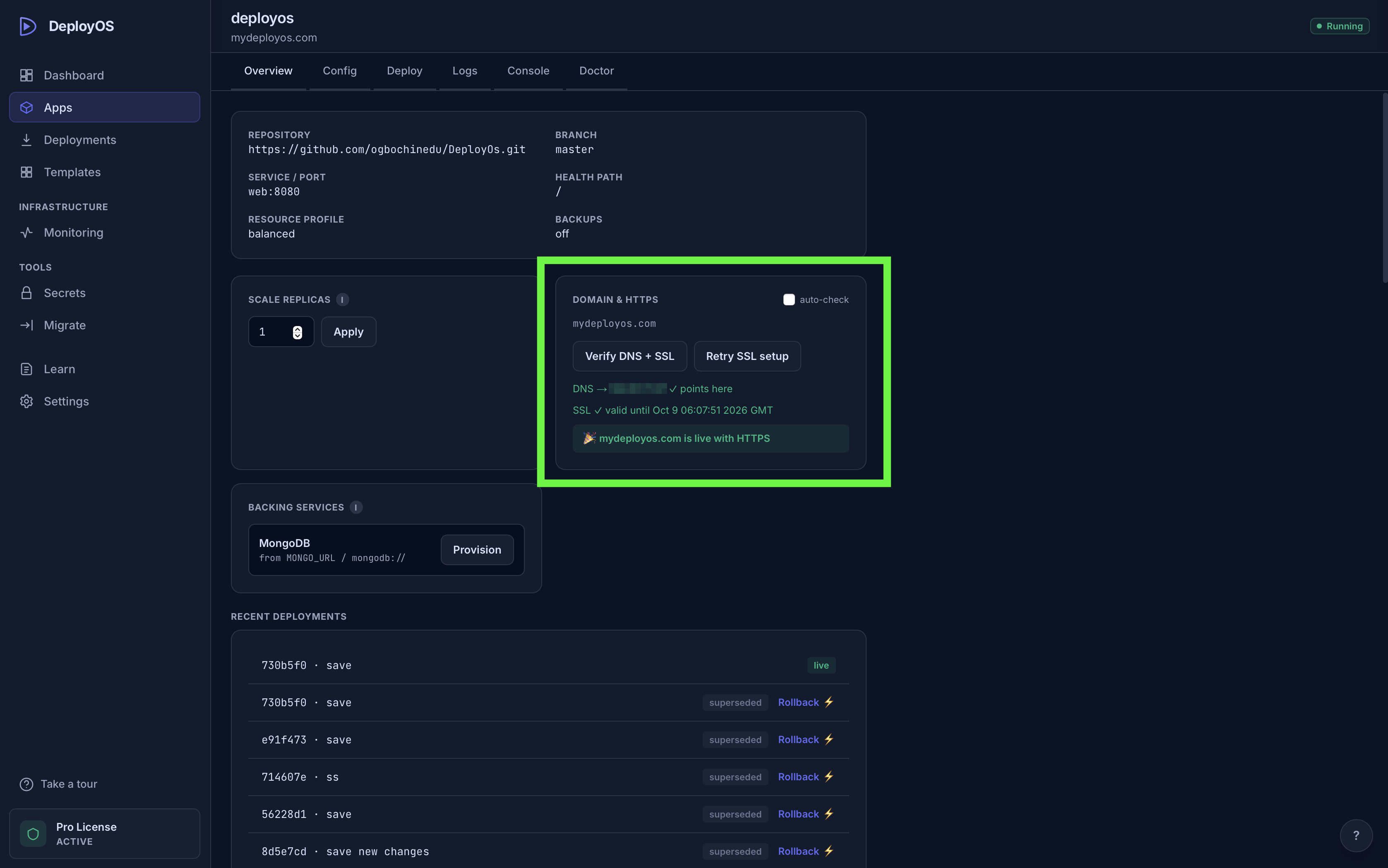Open Dashboard in sidebar
The height and width of the screenshot is (868, 1388).
[x=105, y=75]
